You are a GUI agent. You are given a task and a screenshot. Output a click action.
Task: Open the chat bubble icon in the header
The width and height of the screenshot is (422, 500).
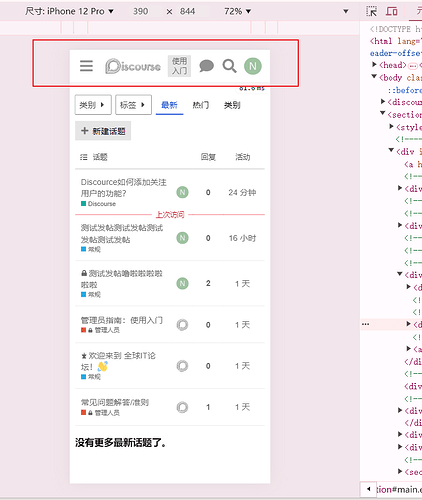pyautogui.click(x=206, y=66)
